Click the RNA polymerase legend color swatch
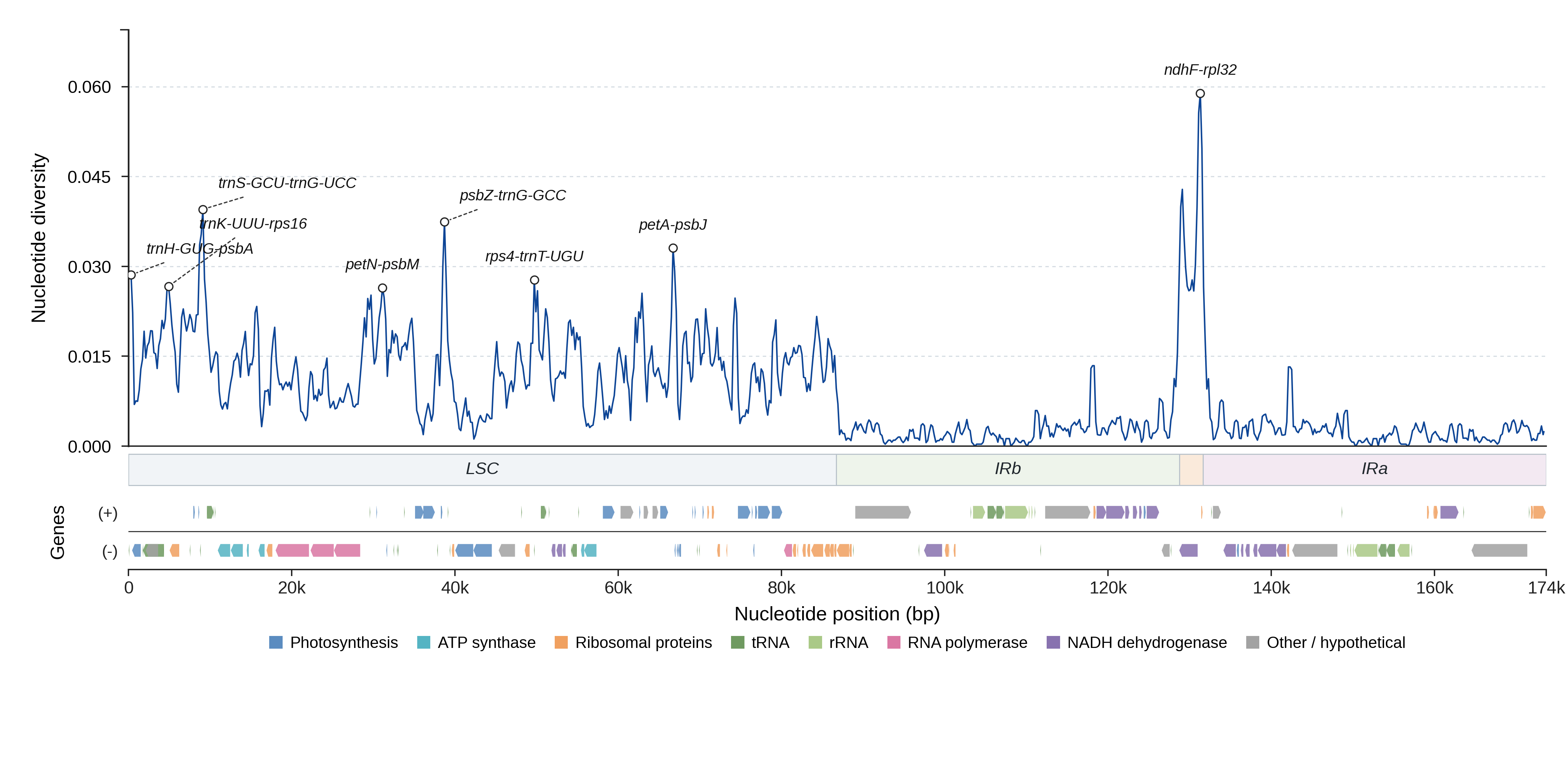Screen dimensions: 1568x763 (x=894, y=642)
